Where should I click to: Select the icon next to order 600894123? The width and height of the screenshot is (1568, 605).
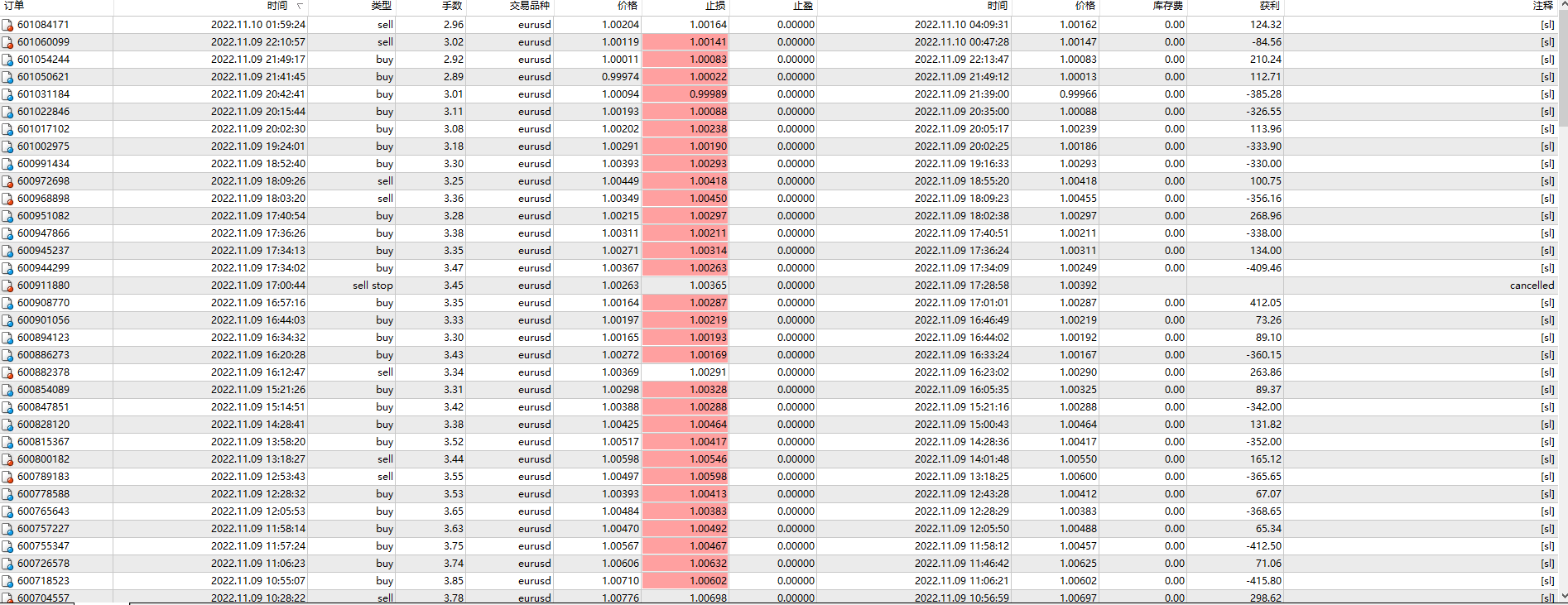point(7,338)
